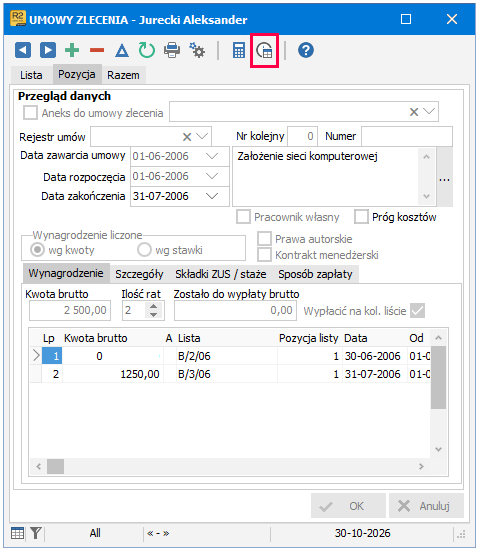Open Data zakończenia date dropdown
This screenshot has width=481, height=559.
[212, 196]
